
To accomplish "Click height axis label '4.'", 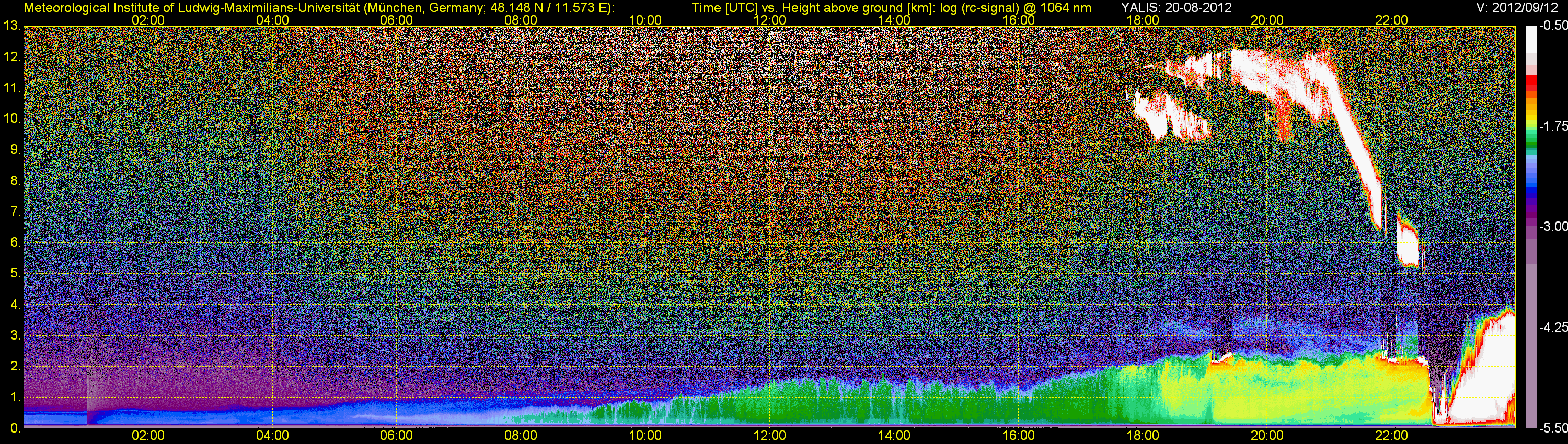I will coord(15,305).
